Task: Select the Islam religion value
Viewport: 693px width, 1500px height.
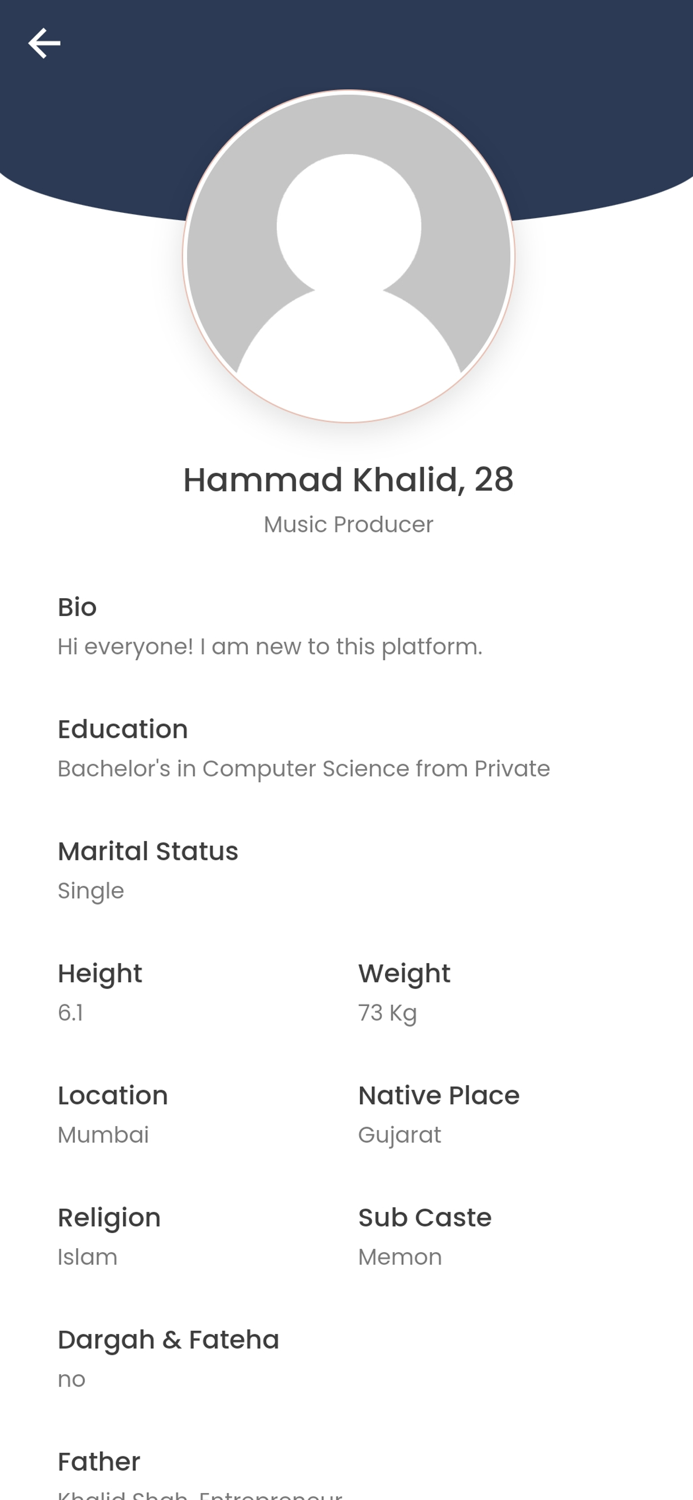Action: [x=88, y=1256]
